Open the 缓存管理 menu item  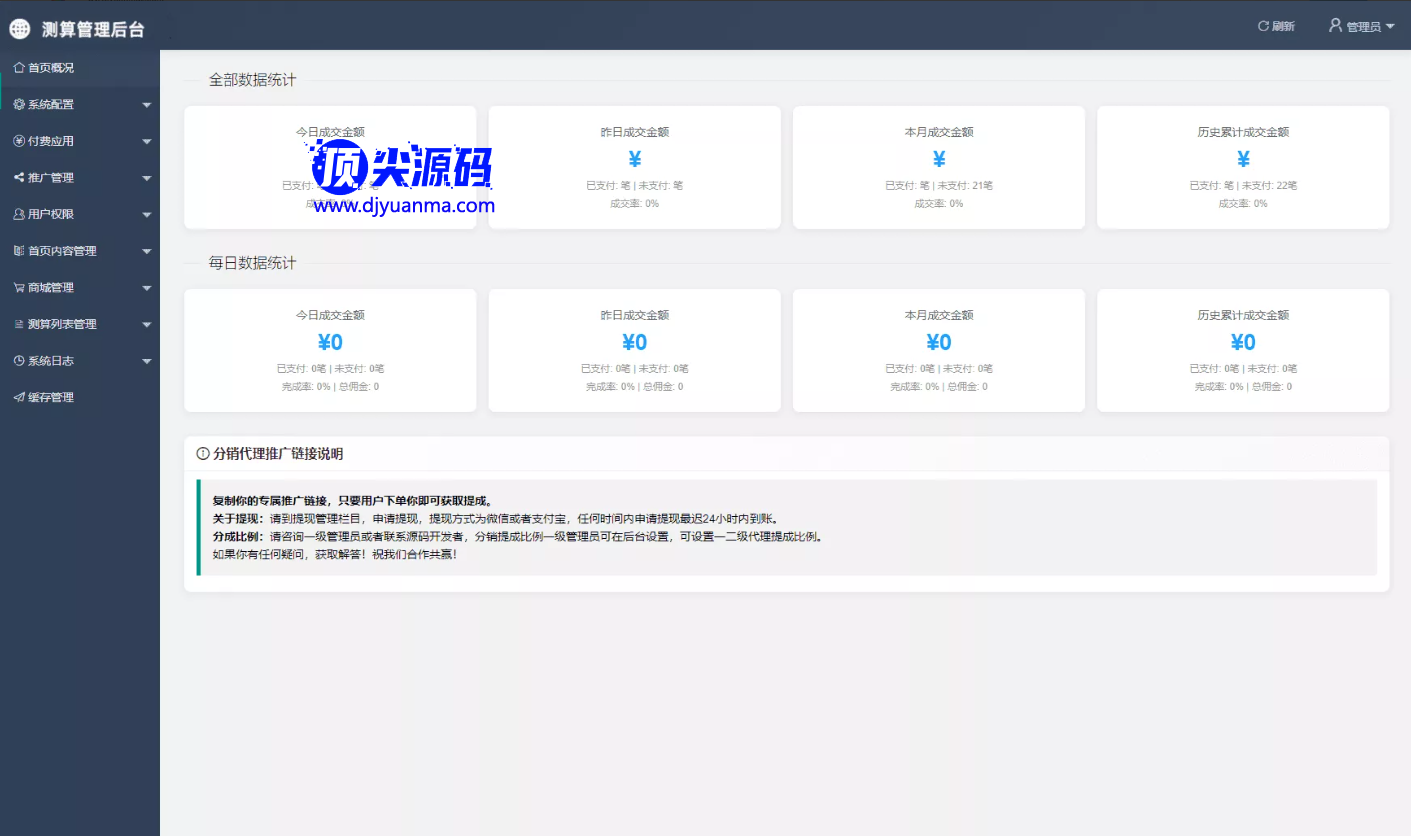pos(51,398)
